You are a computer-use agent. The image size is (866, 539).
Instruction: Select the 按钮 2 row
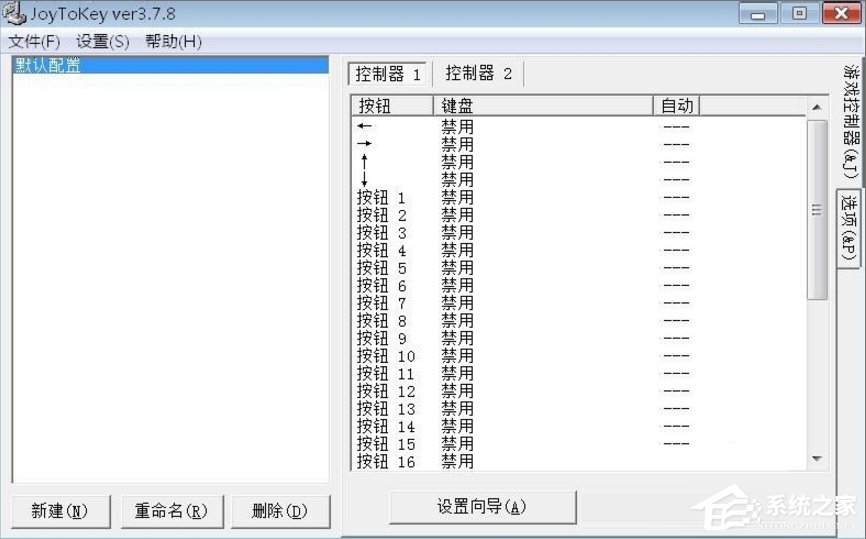(x=579, y=215)
